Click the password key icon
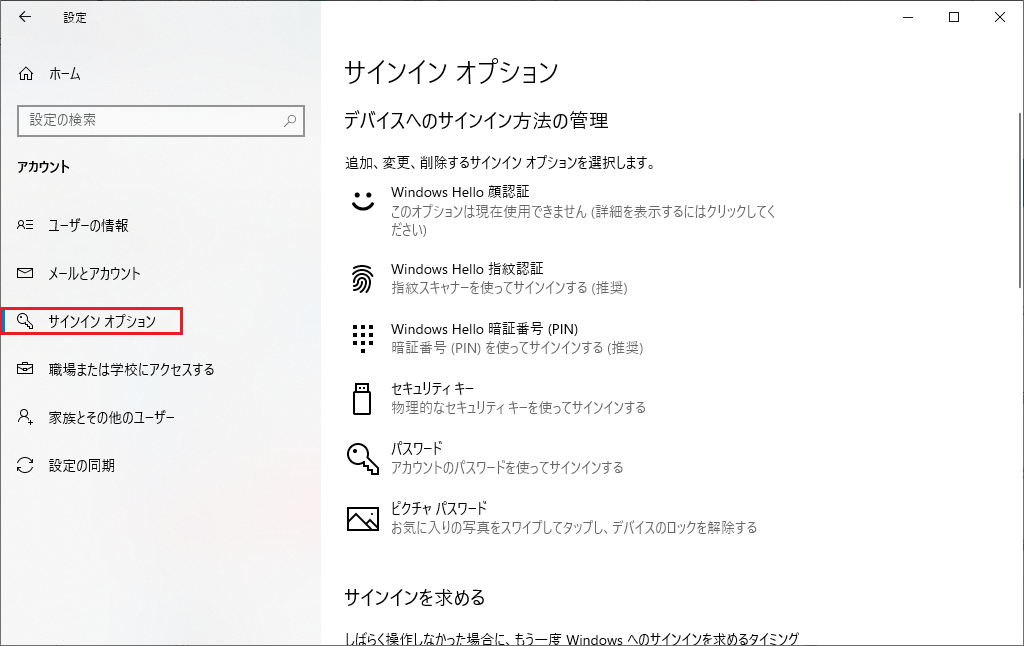The height and width of the screenshot is (646, 1024). point(362,458)
